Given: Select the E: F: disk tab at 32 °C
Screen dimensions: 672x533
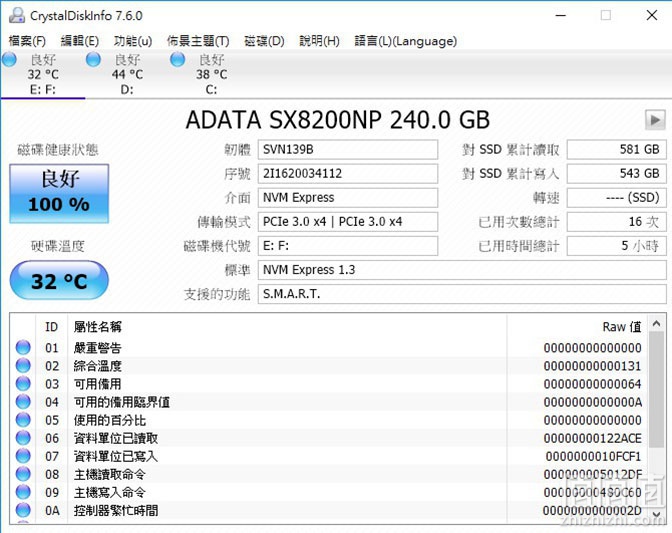Looking at the screenshot, I should 43,75.
